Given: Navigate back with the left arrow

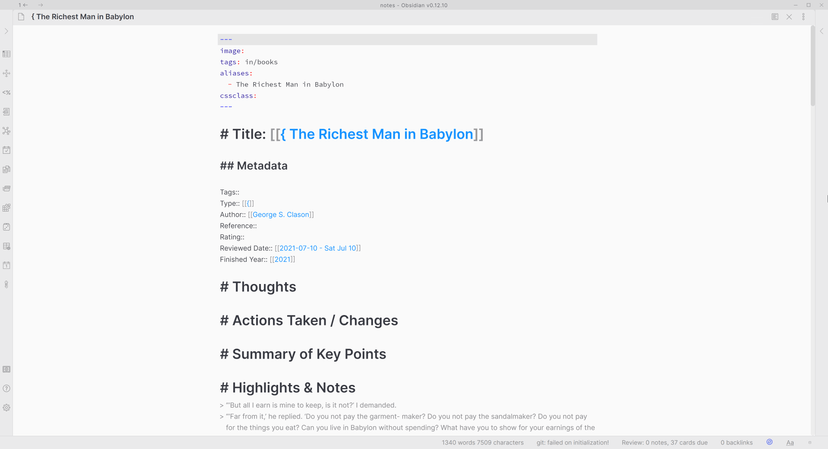Looking at the screenshot, I should pos(25,5).
